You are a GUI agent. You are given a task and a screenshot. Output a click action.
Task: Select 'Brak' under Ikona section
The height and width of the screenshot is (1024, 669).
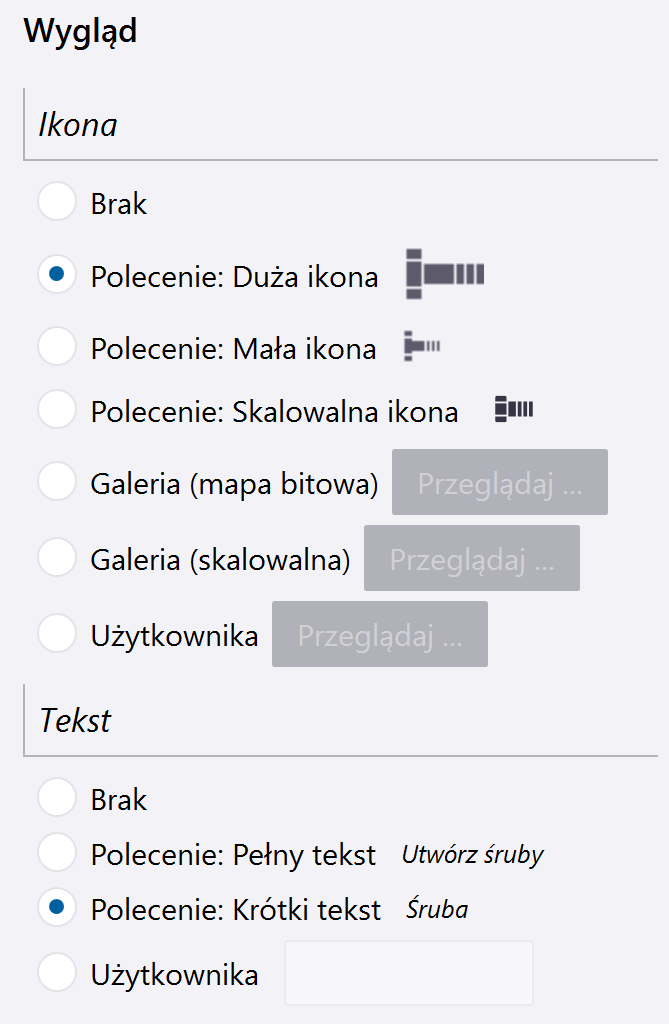click(57, 203)
